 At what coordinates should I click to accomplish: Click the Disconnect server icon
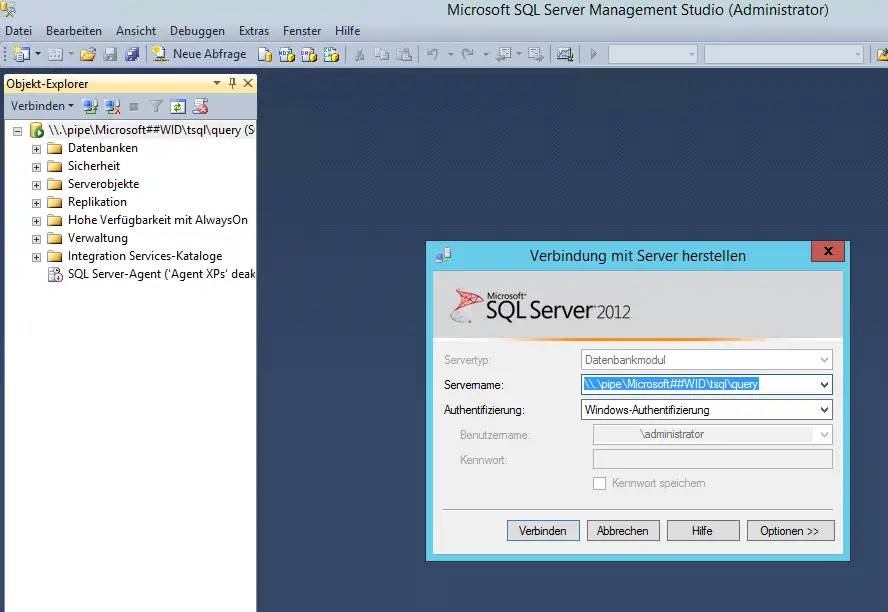(112, 106)
